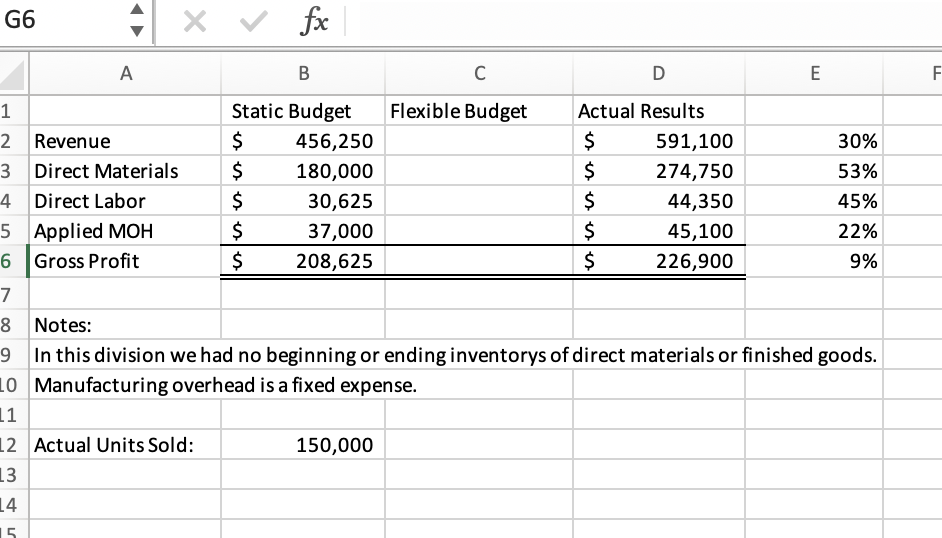This screenshot has width=942, height=538.
Task: Select column B header
Action: [x=303, y=73]
